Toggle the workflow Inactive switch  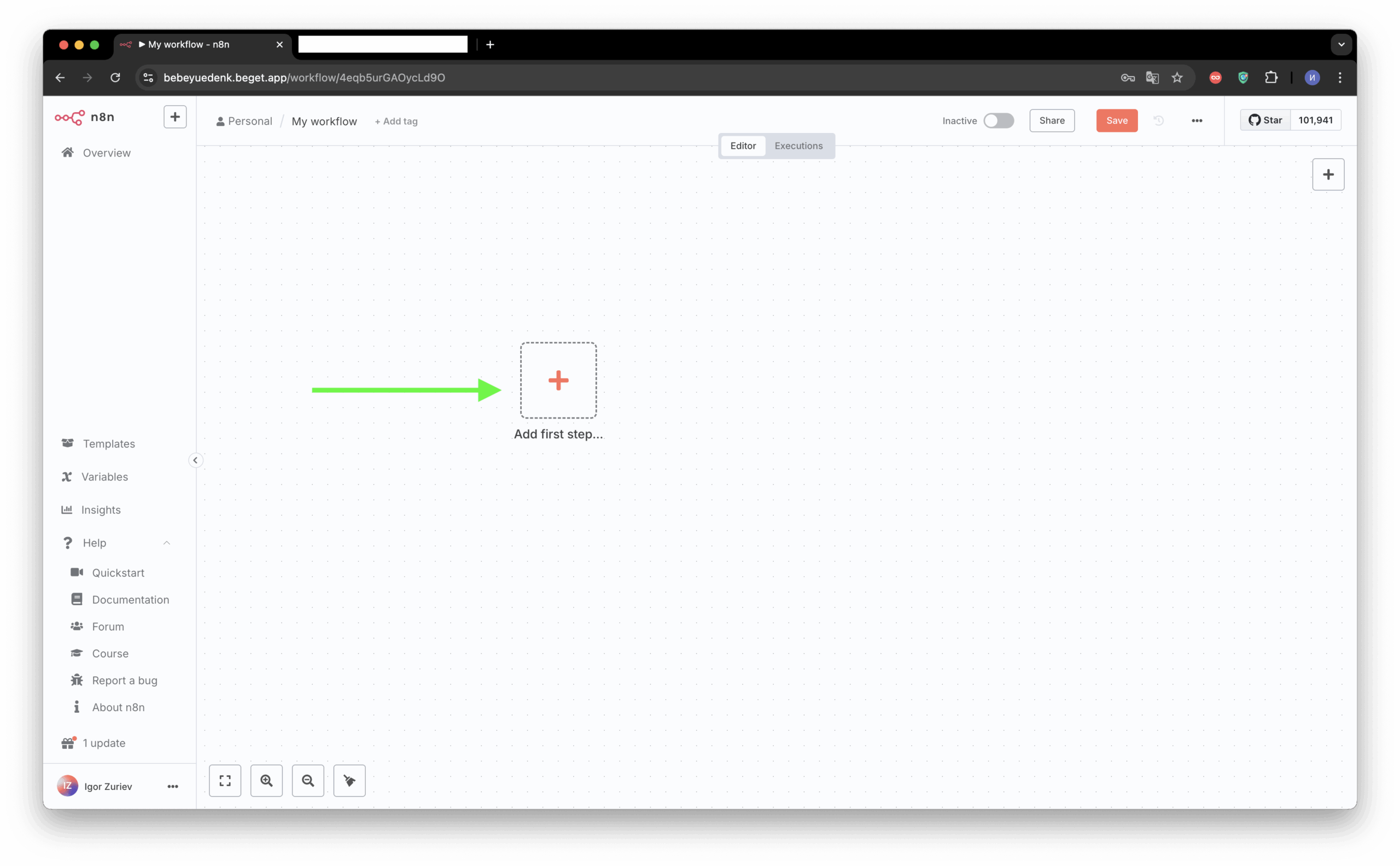(x=998, y=121)
